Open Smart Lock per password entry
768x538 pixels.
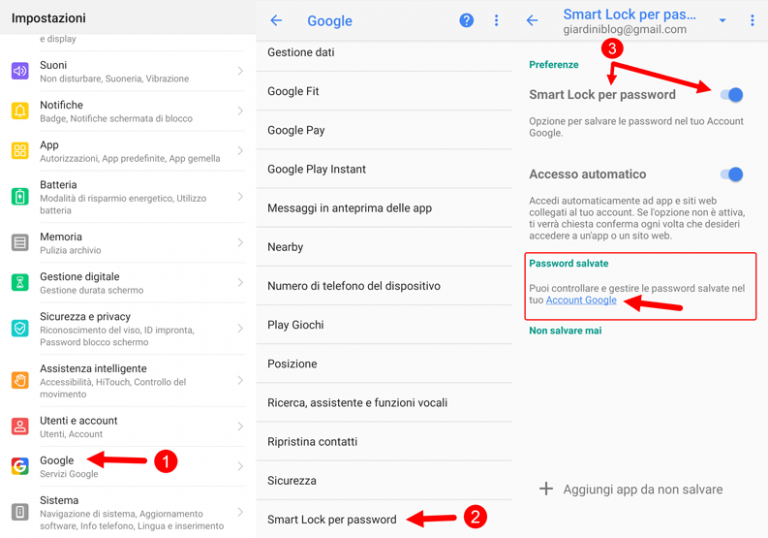pyautogui.click(x=384, y=519)
